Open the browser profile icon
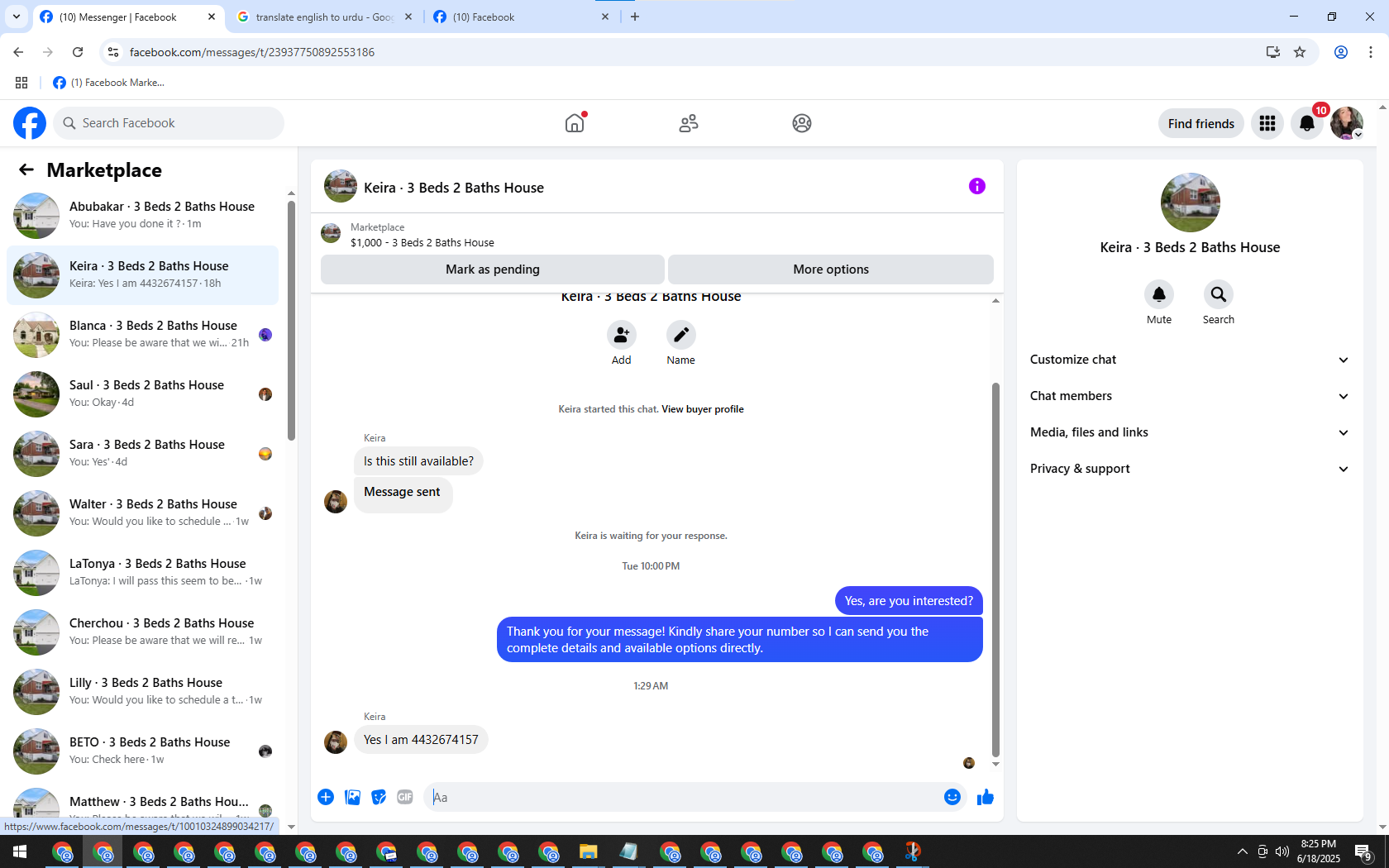1389x868 pixels. coord(1341,52)
